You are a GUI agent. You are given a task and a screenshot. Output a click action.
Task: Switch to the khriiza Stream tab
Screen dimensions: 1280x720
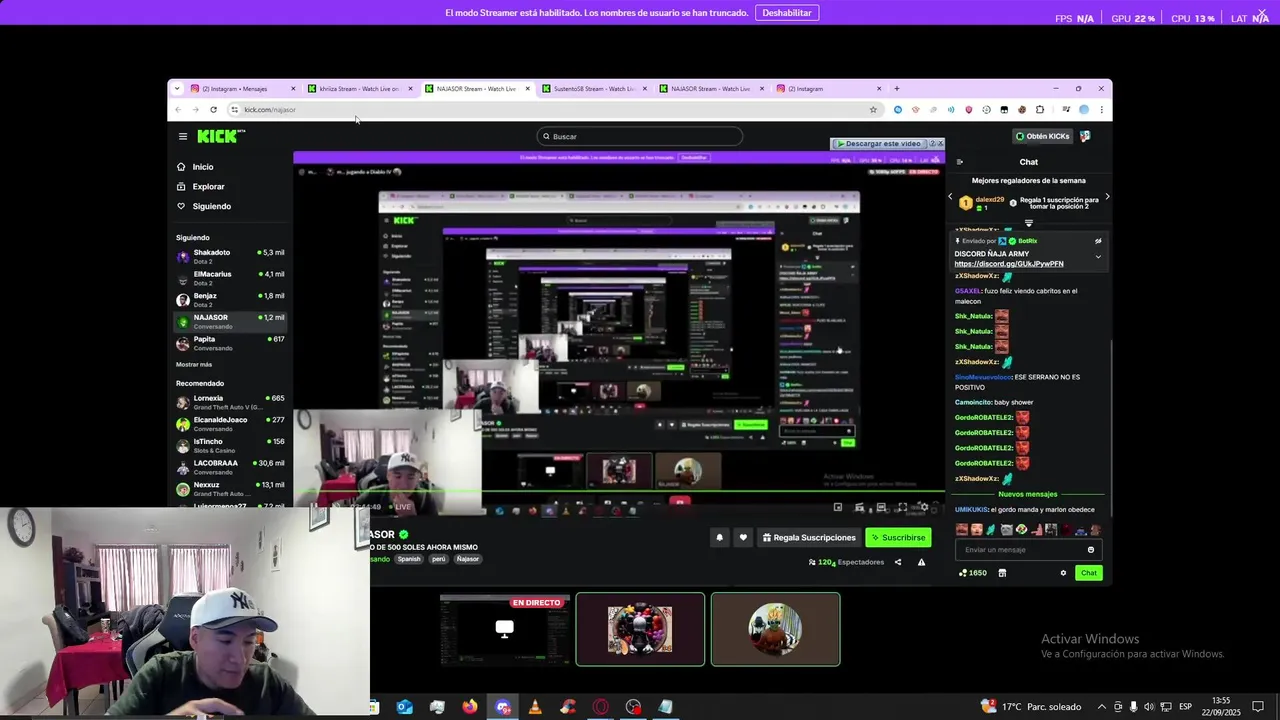coord(358,88)
